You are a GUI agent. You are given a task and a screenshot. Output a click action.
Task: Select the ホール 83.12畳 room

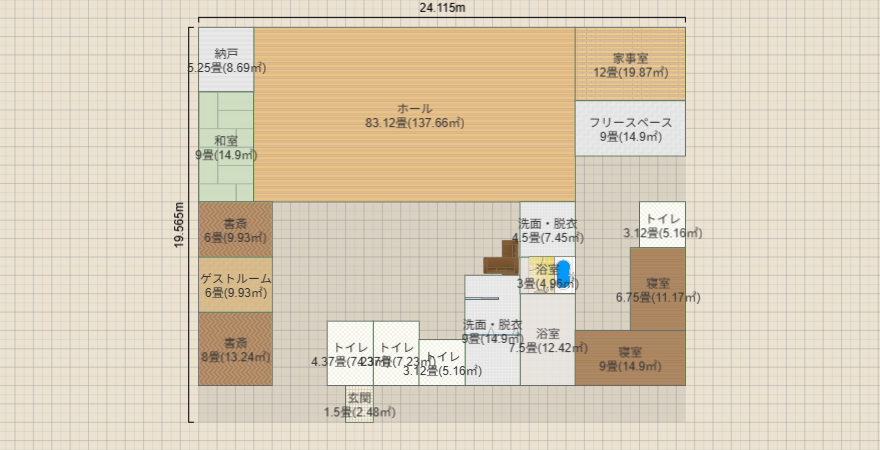coord(415,114)
